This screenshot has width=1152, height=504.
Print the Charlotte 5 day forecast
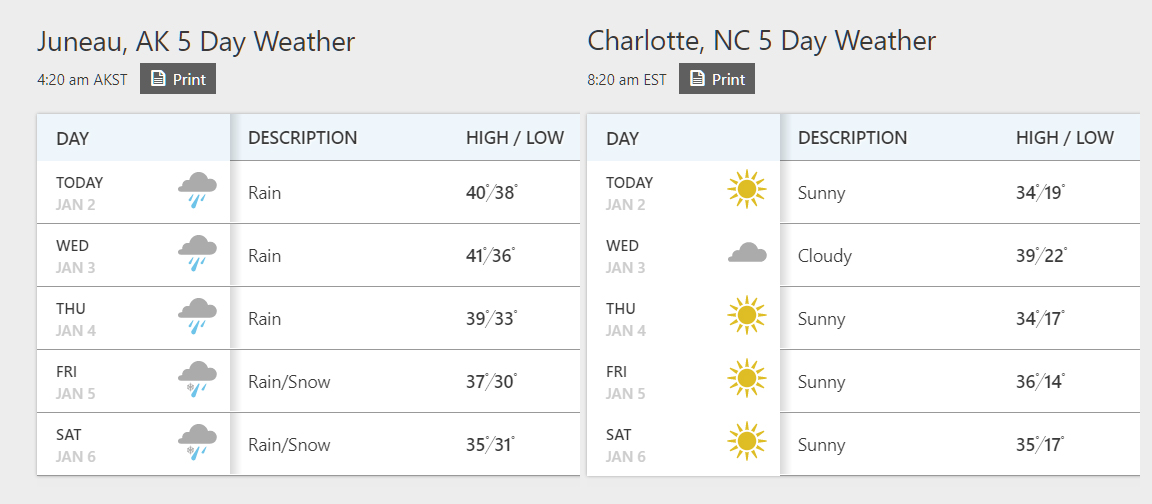(x=717, y=79)
